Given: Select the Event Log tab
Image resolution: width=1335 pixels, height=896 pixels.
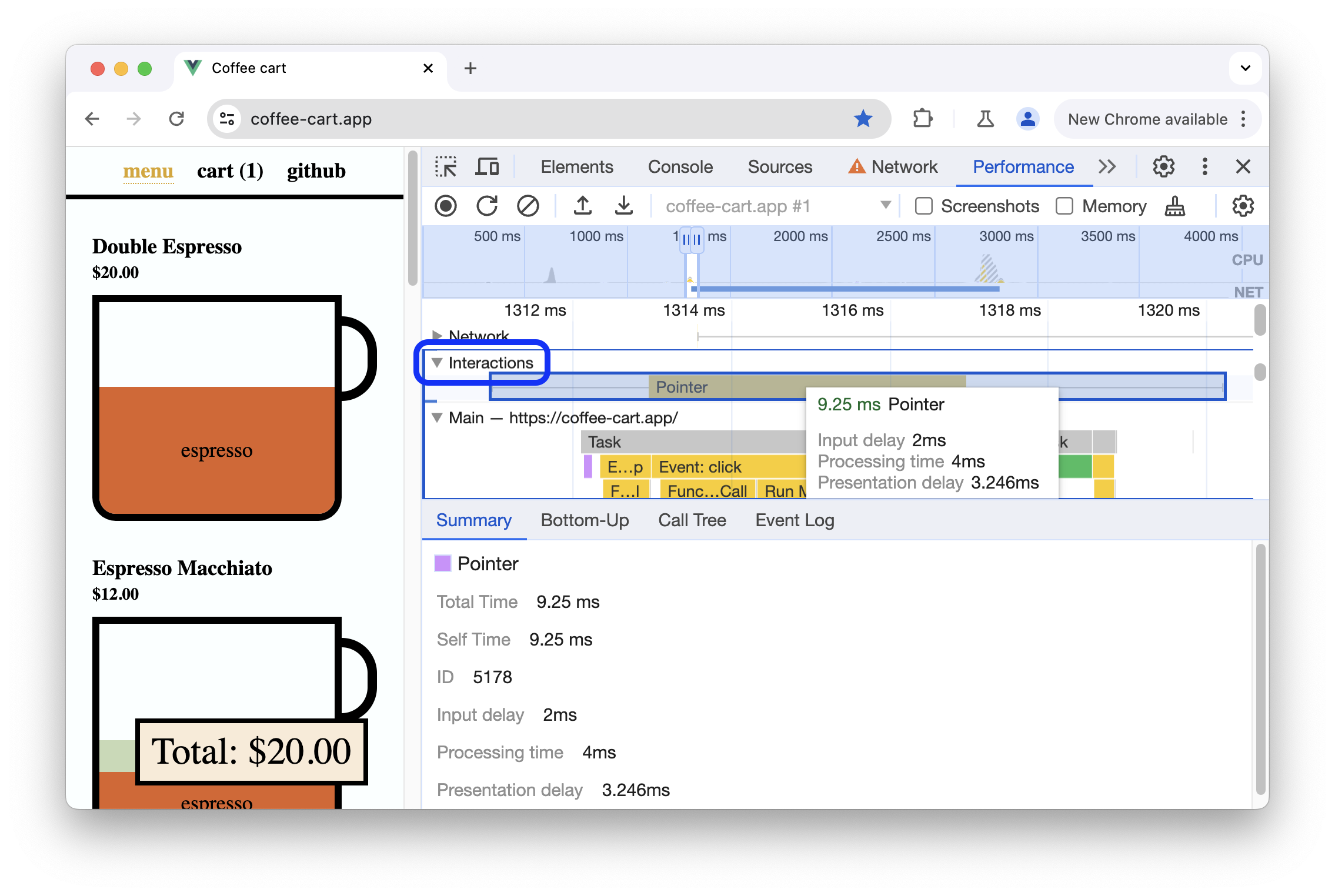Looking at the screenshot, I should point(795,519).
